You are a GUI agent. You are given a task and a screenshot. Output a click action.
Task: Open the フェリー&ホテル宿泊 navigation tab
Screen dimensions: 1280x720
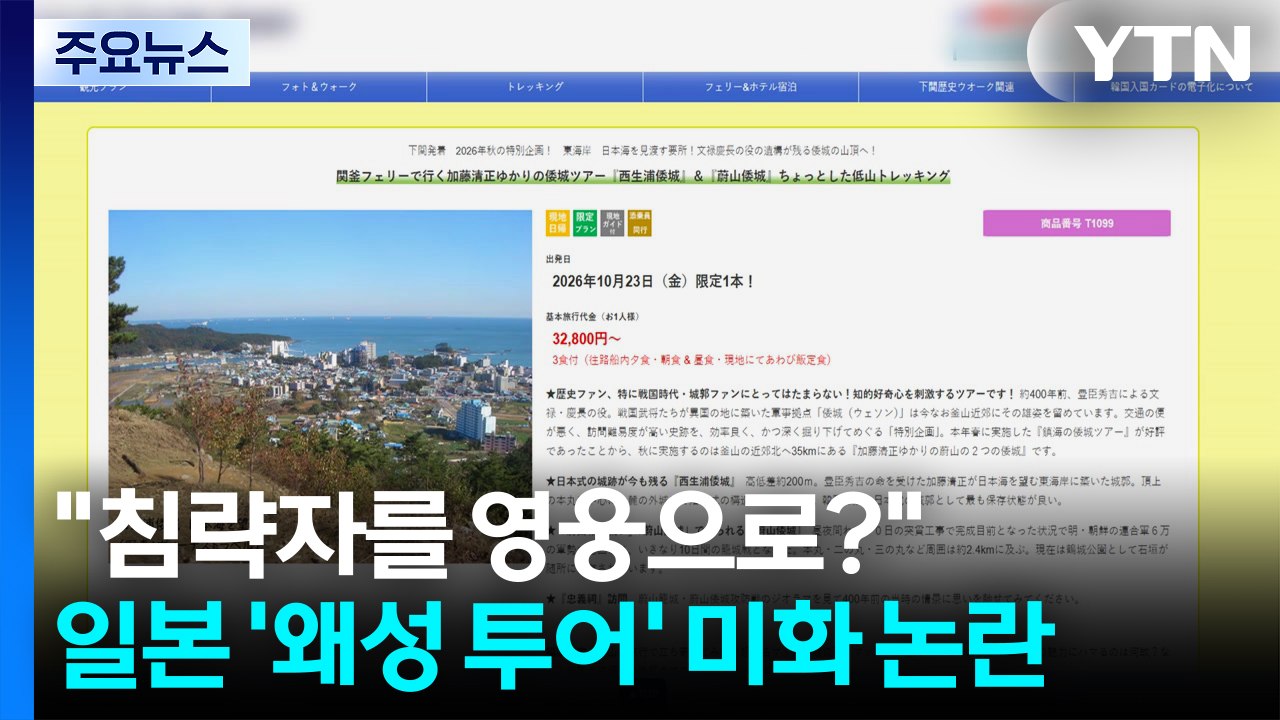click(751, 87)
